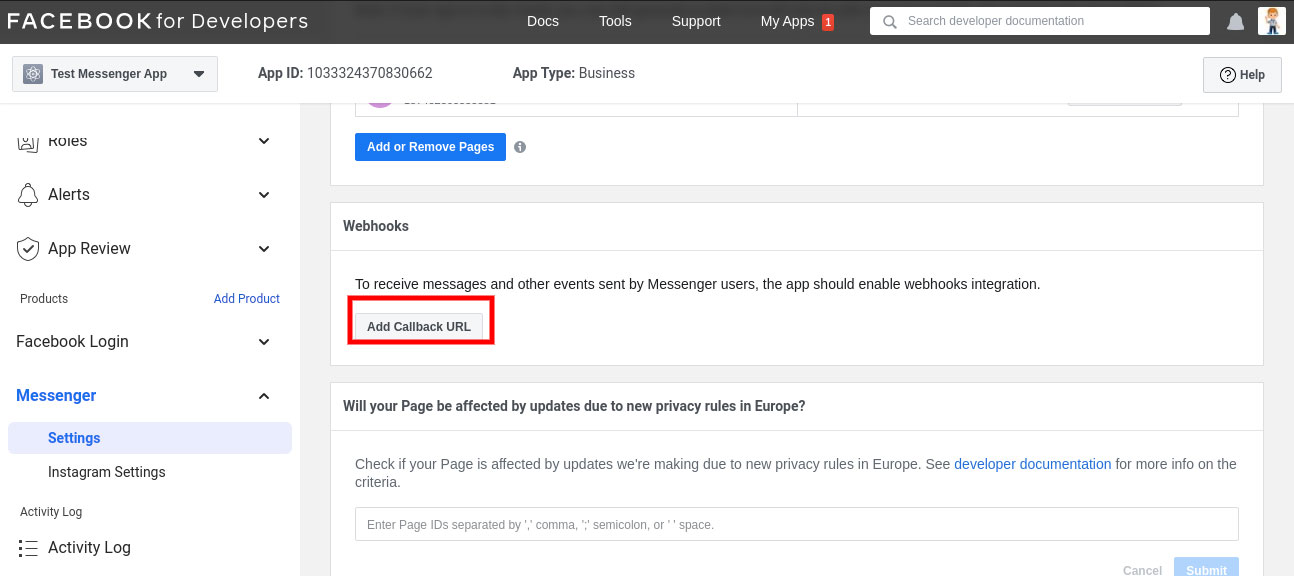Viewport: 1294px width, 576px height.
Task: Open the developer documentation link
Action: (x=1033, y=464)
